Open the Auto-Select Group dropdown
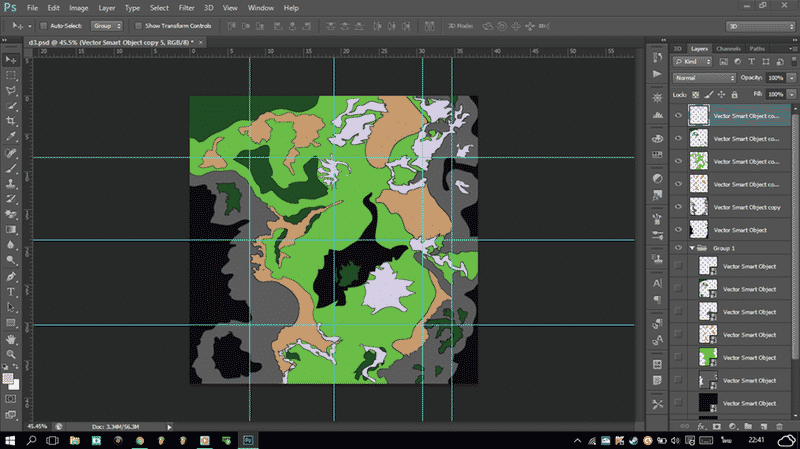Screen dimensions: 800x449 [x=107, y=25]
